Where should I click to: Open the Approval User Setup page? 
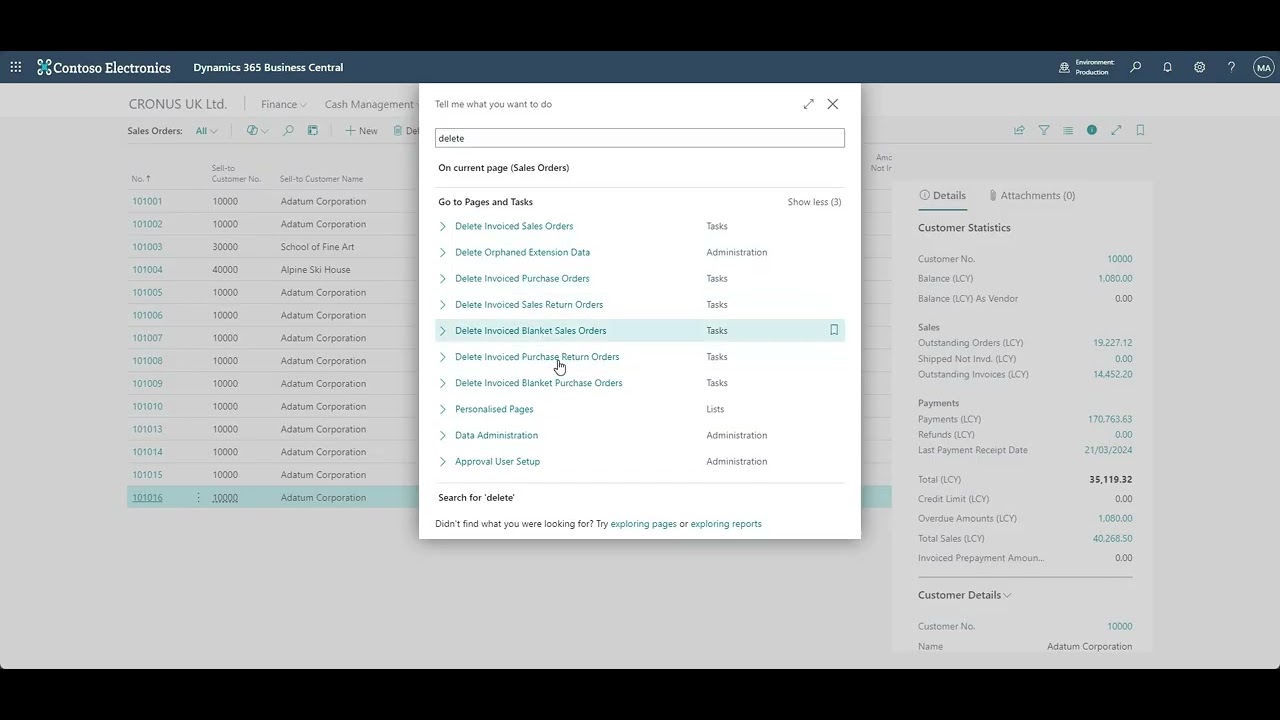(x=497, y=461)
